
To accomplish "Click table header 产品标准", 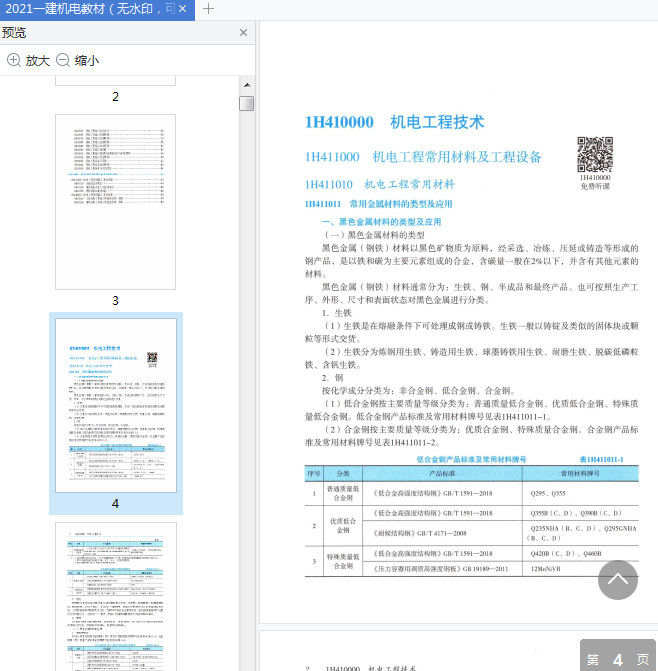I will tap(442, 473).
